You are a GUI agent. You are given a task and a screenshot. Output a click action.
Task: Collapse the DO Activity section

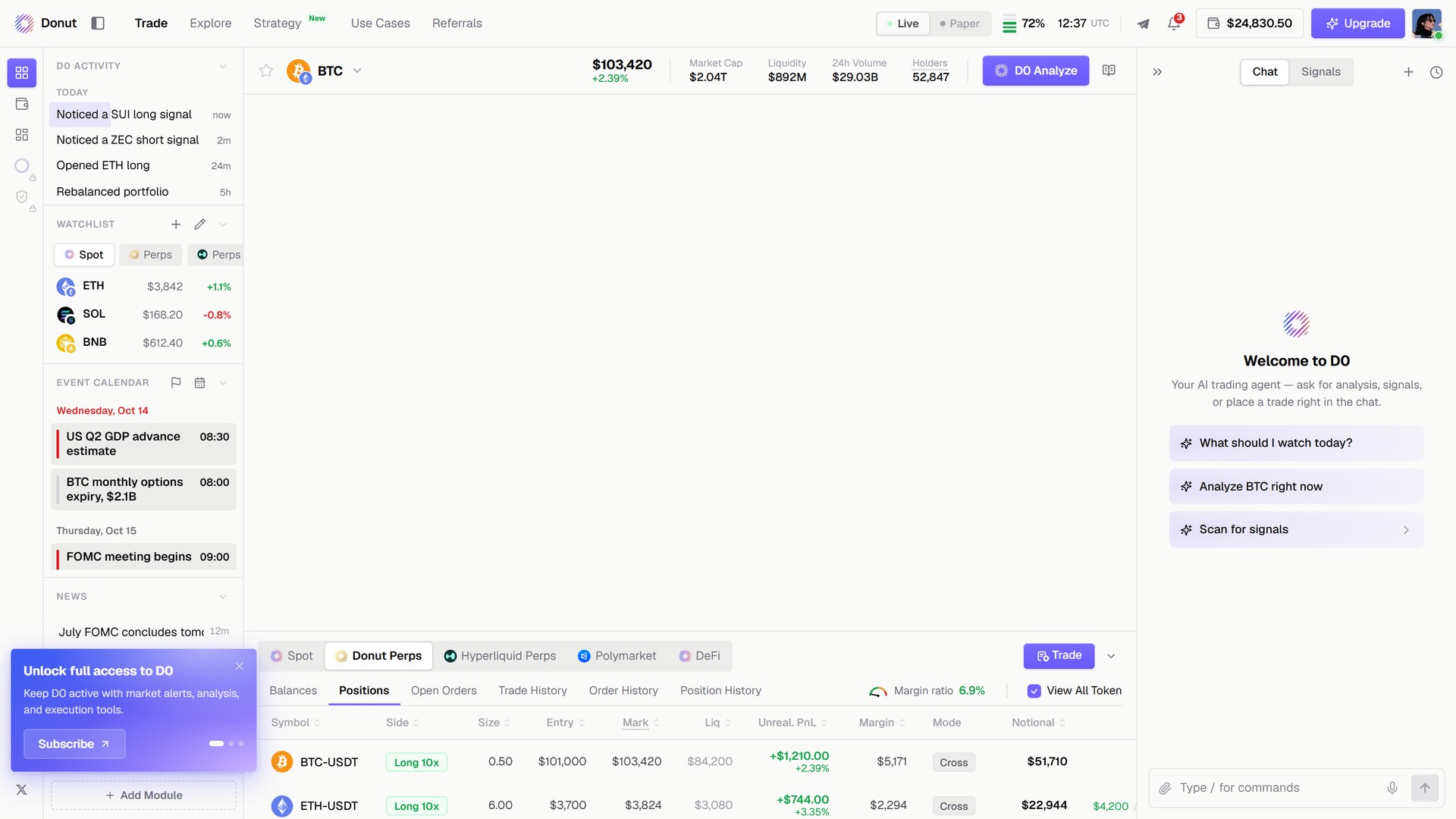(x=223, y=66)
